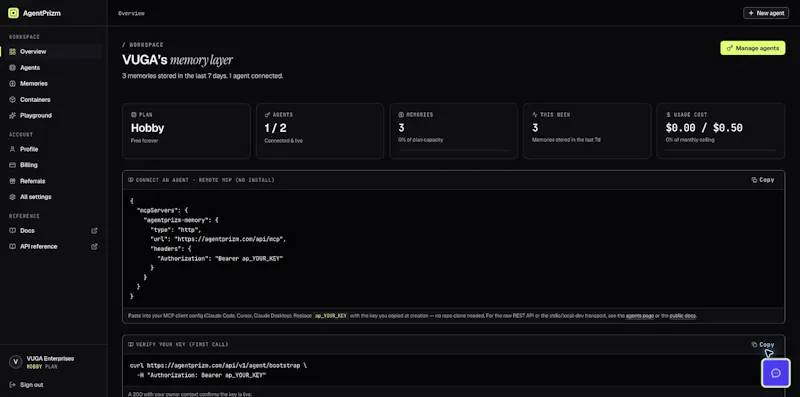Viewport: 800px width, 397px height.
Task: Click the Plan card icon
Action: point(134,115)
